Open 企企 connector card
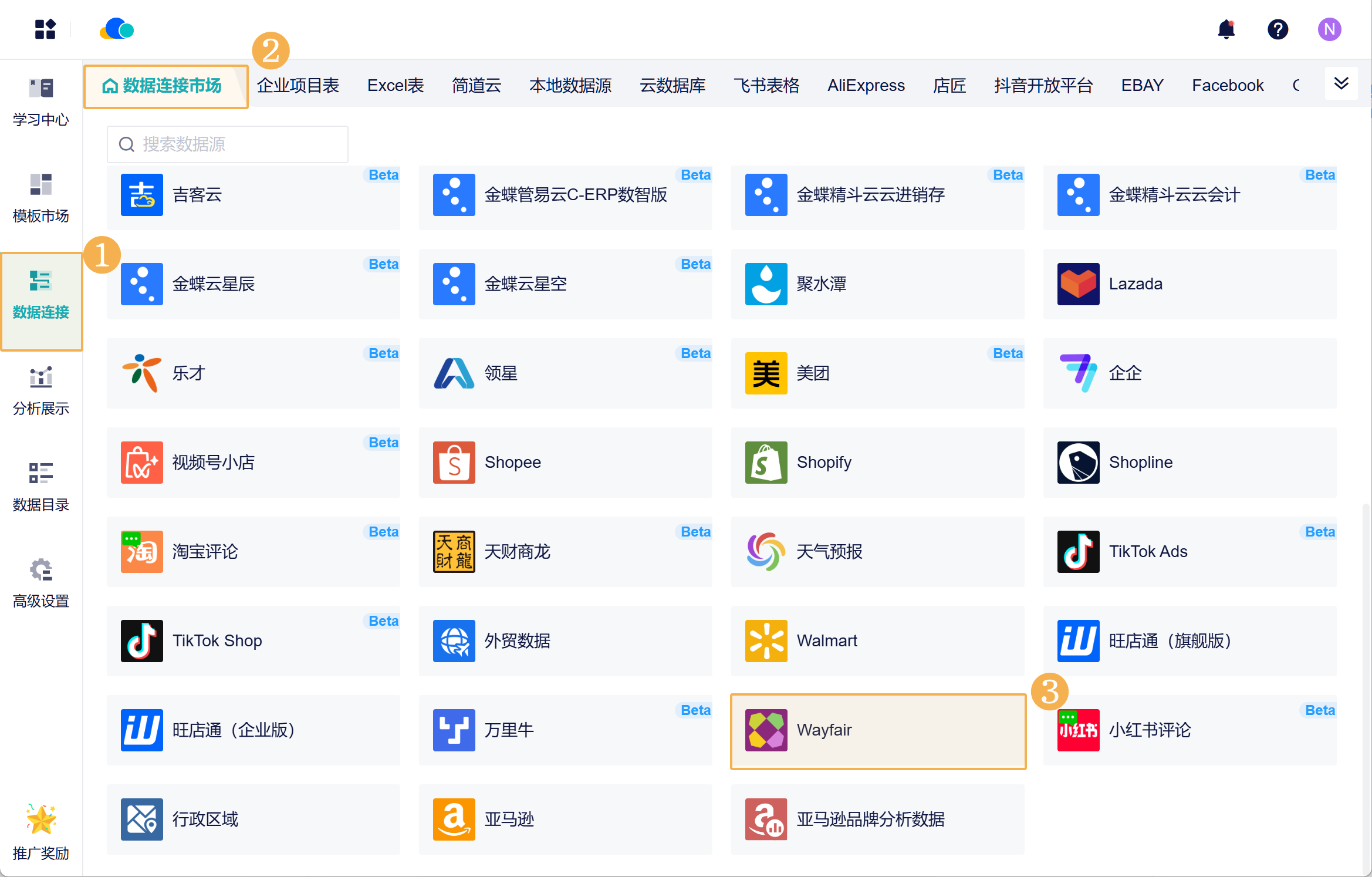1372x877 pixels. tap(1190, 373)
